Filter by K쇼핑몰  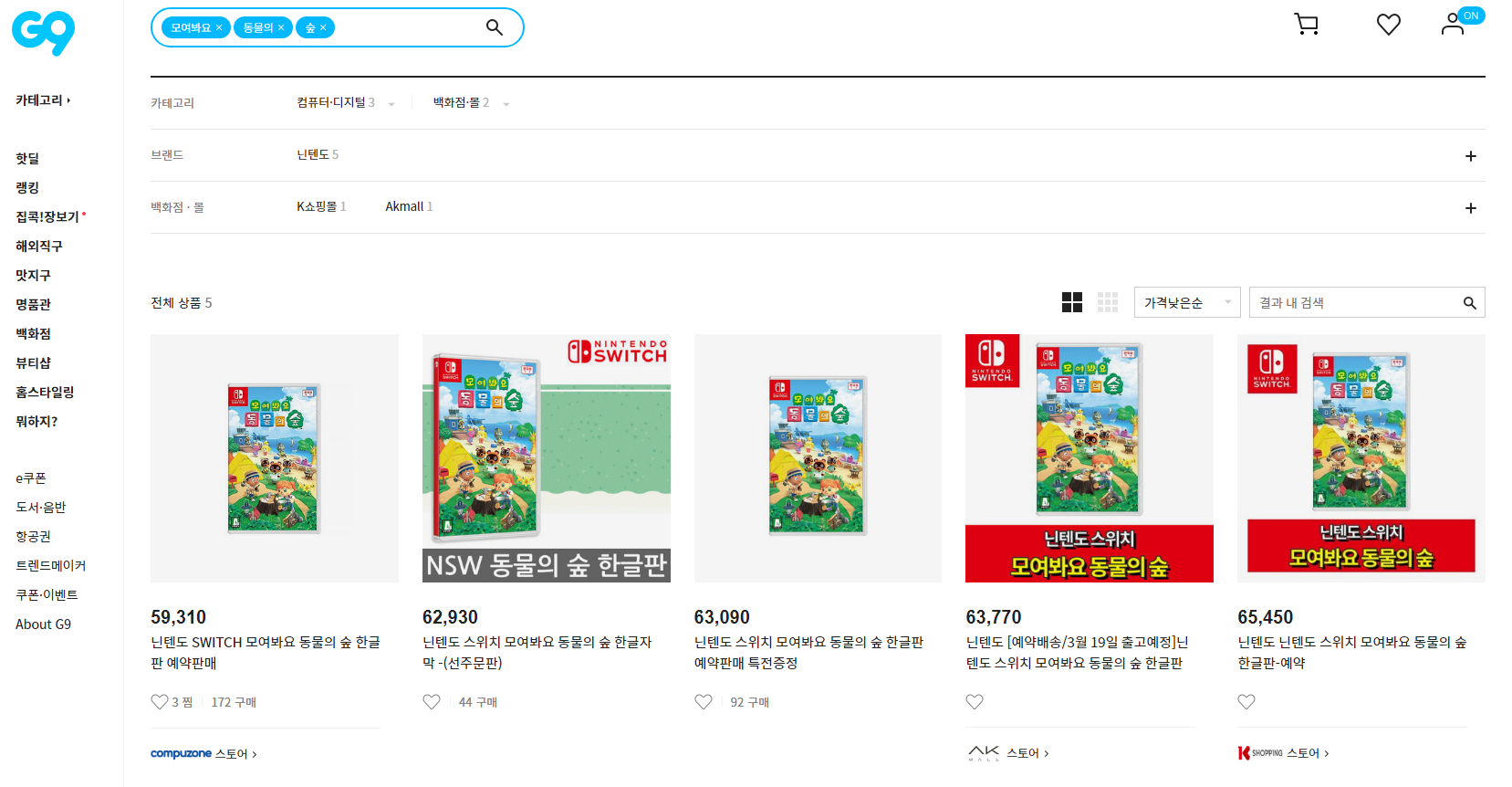point(321,207)
